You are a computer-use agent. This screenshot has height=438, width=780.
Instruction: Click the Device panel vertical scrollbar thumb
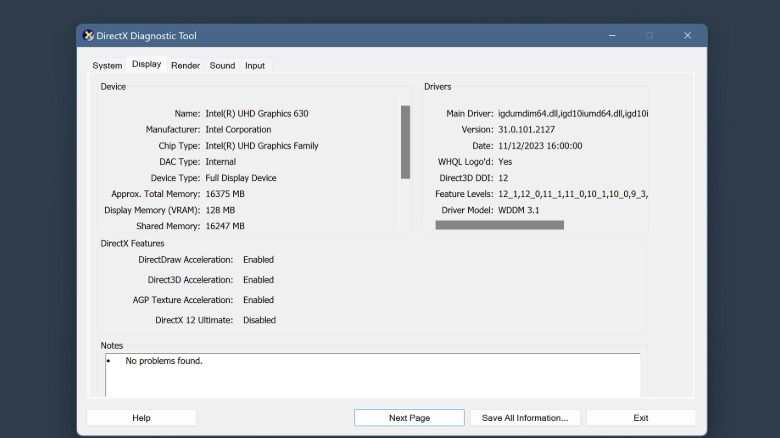pos(405,142)
